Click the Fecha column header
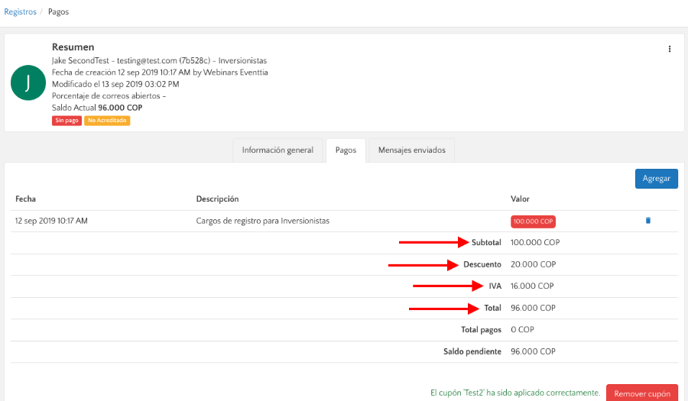Image resolution: width=688 pixels, height=401 pixels. pos(26,199)
